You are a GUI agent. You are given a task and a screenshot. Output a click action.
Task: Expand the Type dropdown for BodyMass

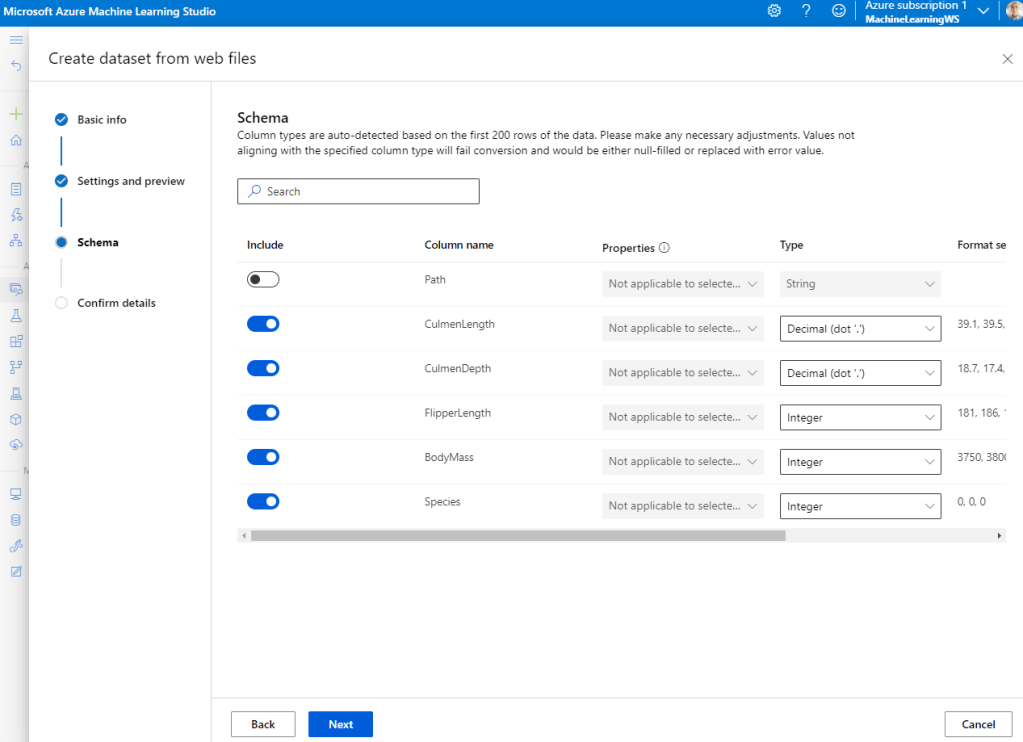[860, 462]
